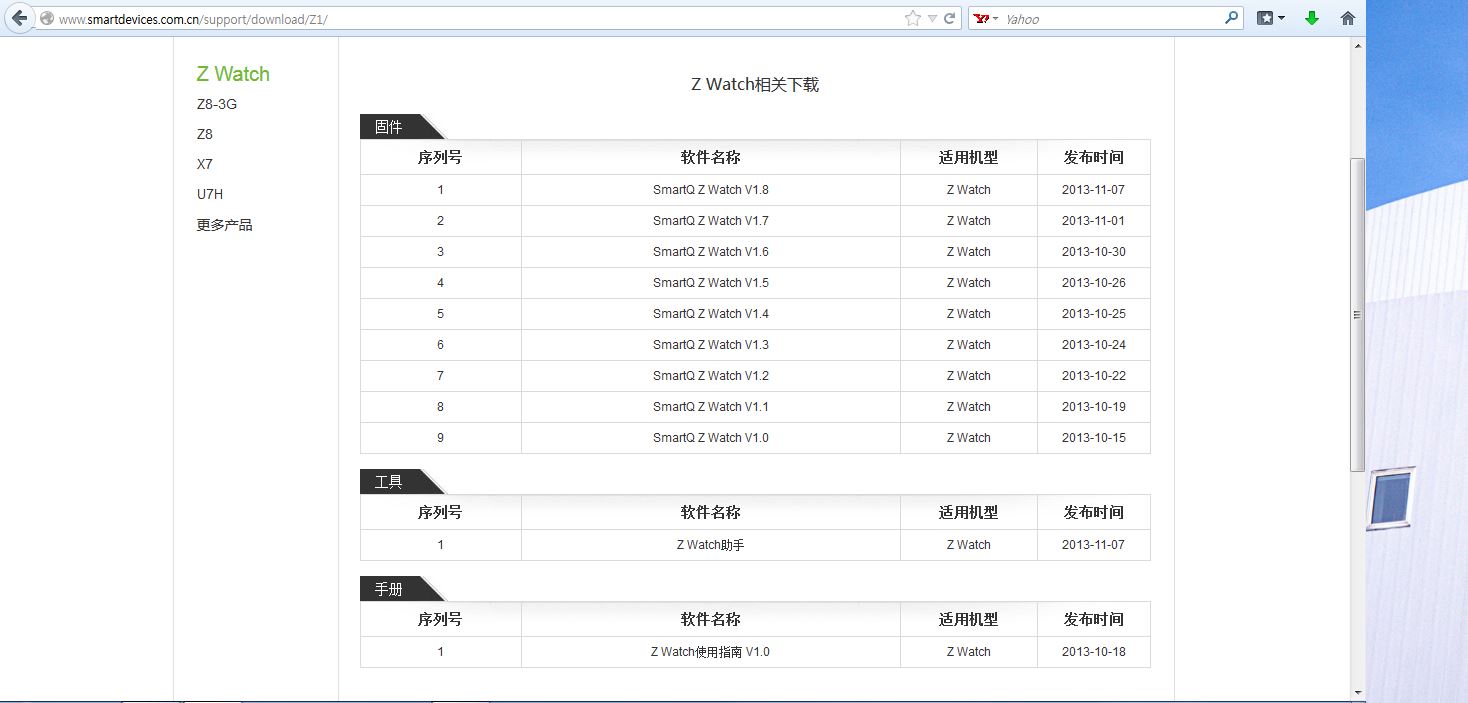Open the bookmarks menu button
The image size is (1468, 703).
[x=1270, y=18]
